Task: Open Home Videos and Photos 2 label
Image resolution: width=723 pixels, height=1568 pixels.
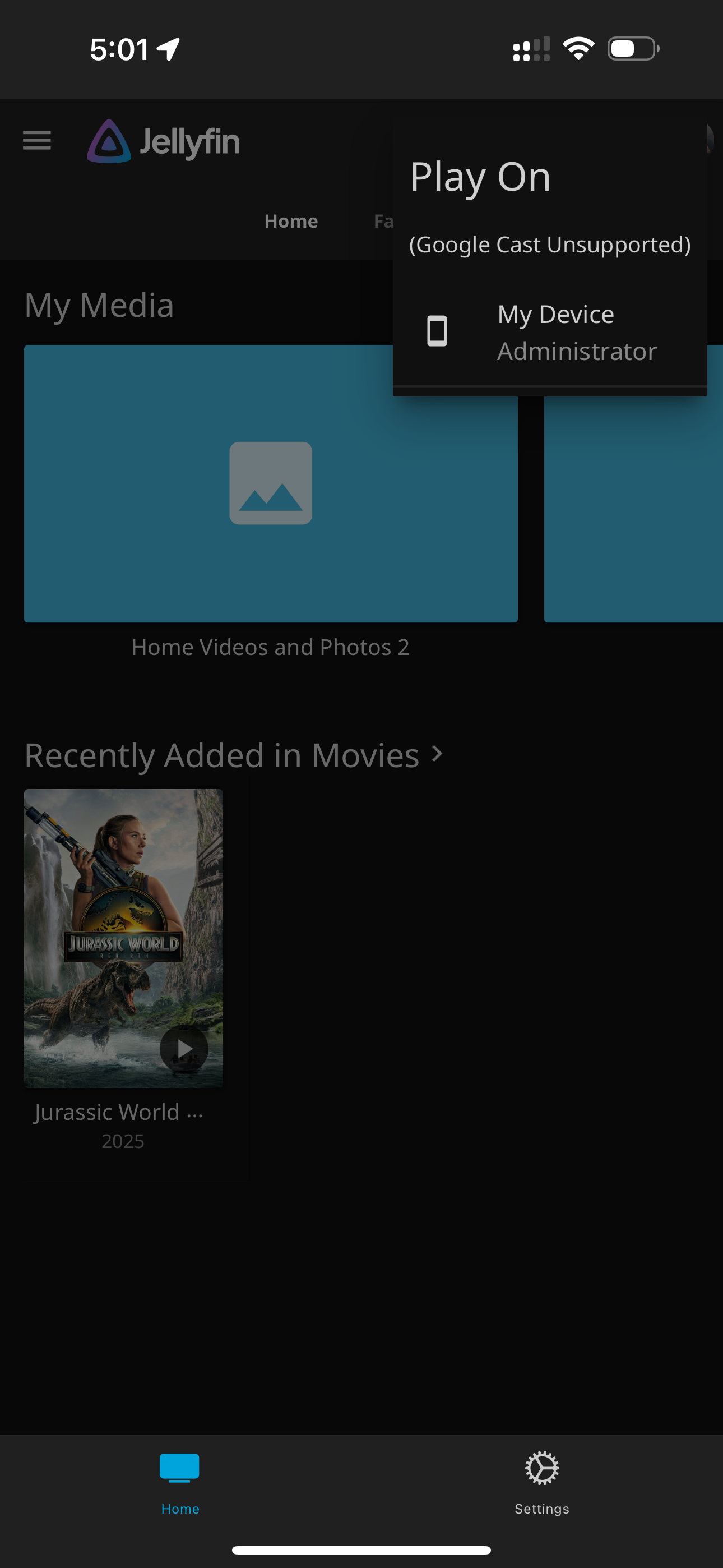Action: [x=270, y=647]
